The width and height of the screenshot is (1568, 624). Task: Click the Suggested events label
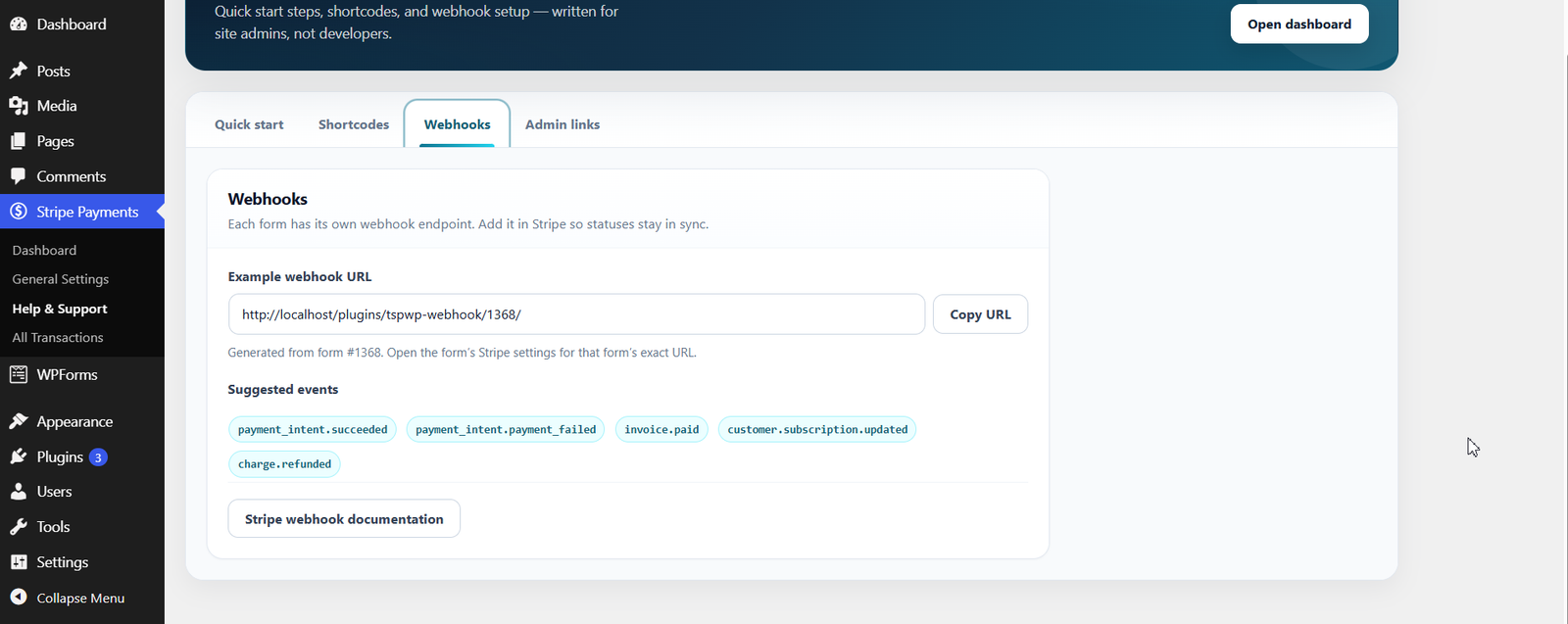click(283, 389)
